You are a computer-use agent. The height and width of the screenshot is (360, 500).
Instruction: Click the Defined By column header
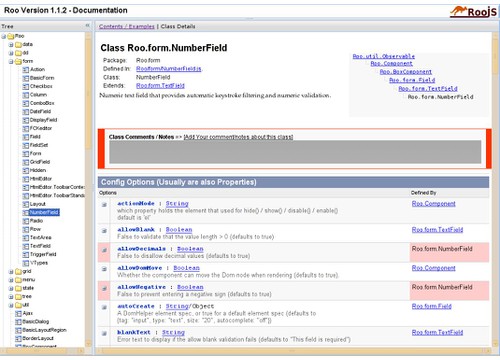pyautogui.click(x=423, y=193)
